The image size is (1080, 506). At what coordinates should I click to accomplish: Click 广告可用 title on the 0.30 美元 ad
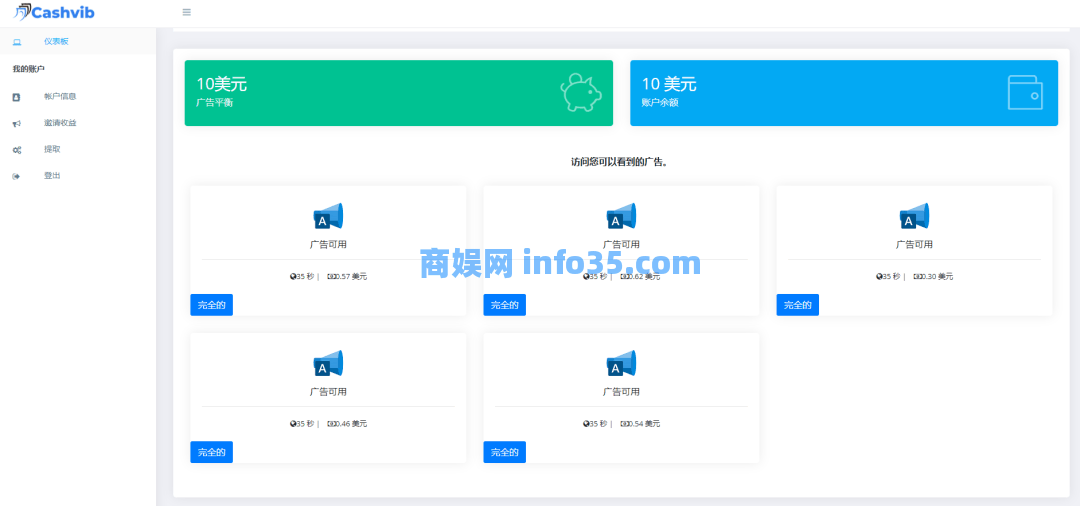point(914,244)
